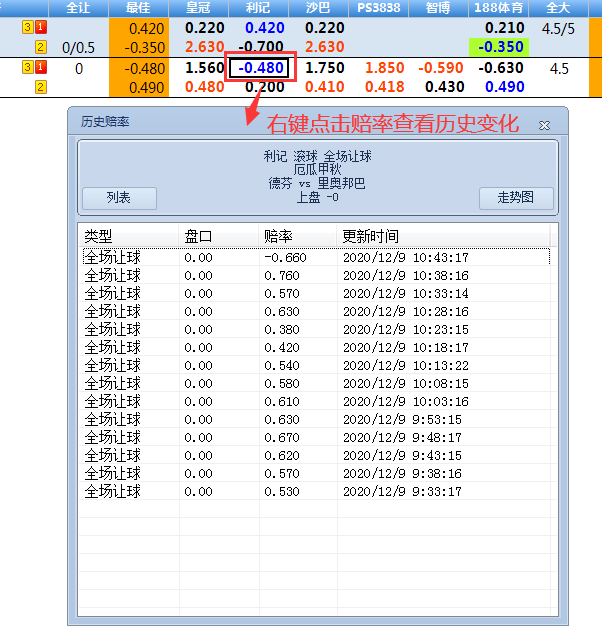Select the row with odds 0.580
The width and height of the screenshot is (602, 640).
tap(316, 383)
